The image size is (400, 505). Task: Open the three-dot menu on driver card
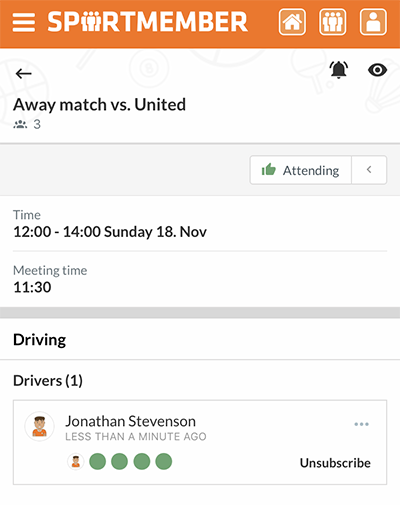pos(361,424)
